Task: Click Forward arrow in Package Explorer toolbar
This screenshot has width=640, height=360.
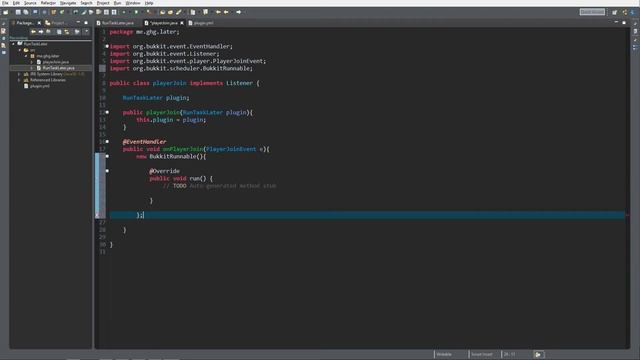Action: click(x=41, y=31)
